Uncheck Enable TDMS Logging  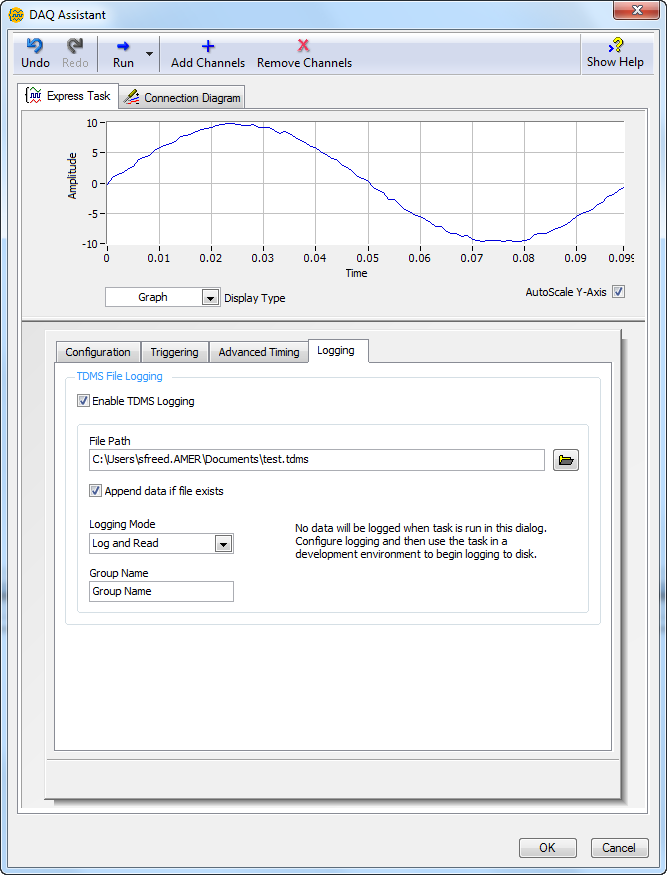pos(83,401)
